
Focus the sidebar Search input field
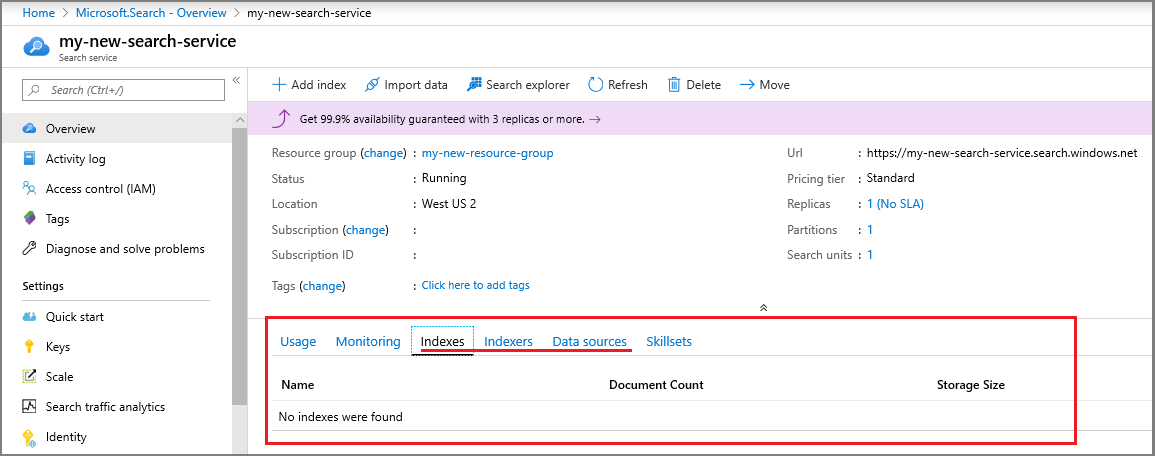pos(130,90)
